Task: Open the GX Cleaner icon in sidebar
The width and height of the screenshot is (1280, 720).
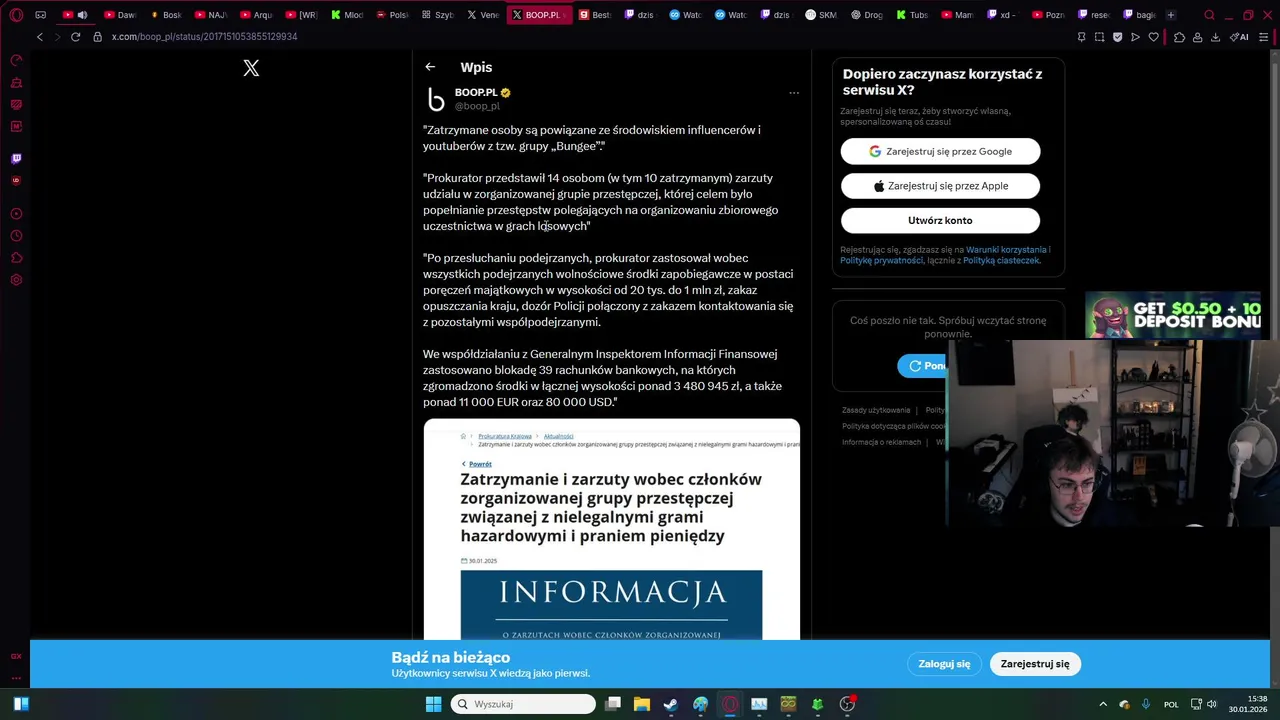Action: (16, 83)
